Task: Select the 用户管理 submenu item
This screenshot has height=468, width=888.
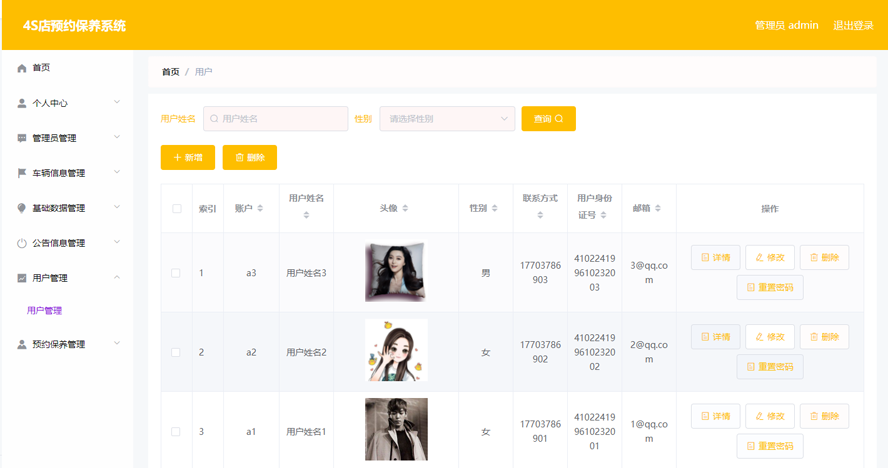Action: [44, 311]
